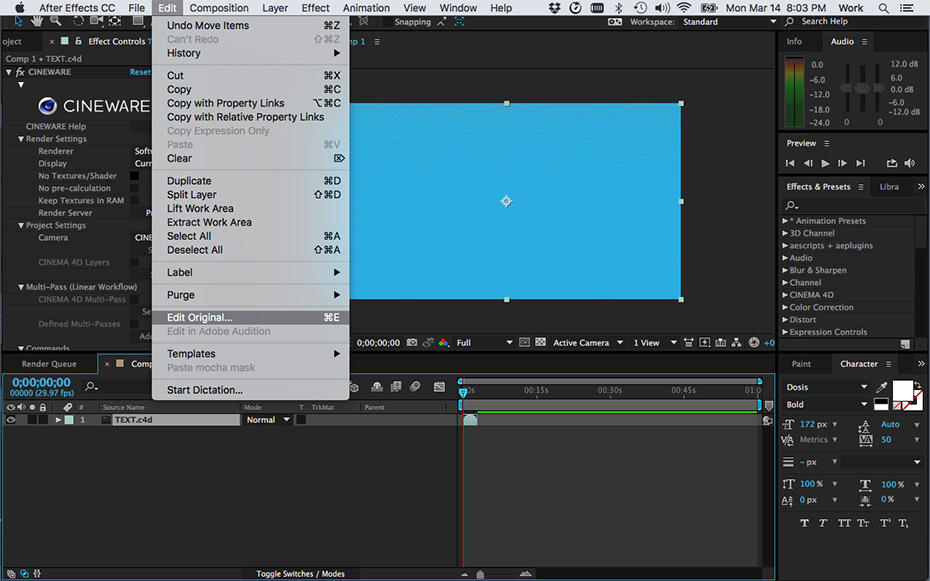Image resolution: width=930 pixels, height=581 pixels.
Task: Jump to the first frame in Preview
Action: pos(790,163)
